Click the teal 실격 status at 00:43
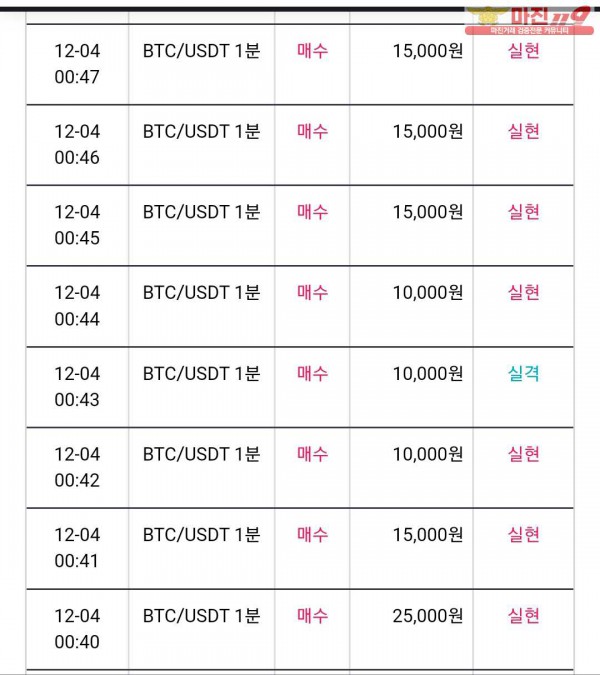The height and width of the screenshot is (675, 600). click(523, 373)
